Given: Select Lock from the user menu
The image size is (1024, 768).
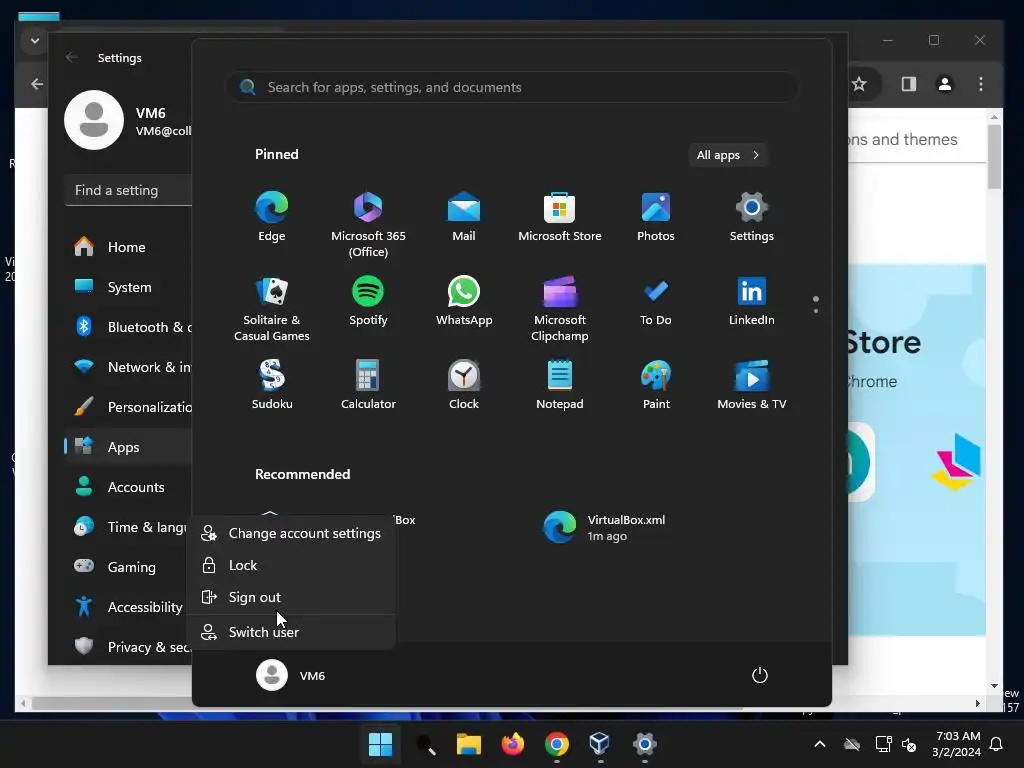Looking at the screenshot, I should pos(291,566).
